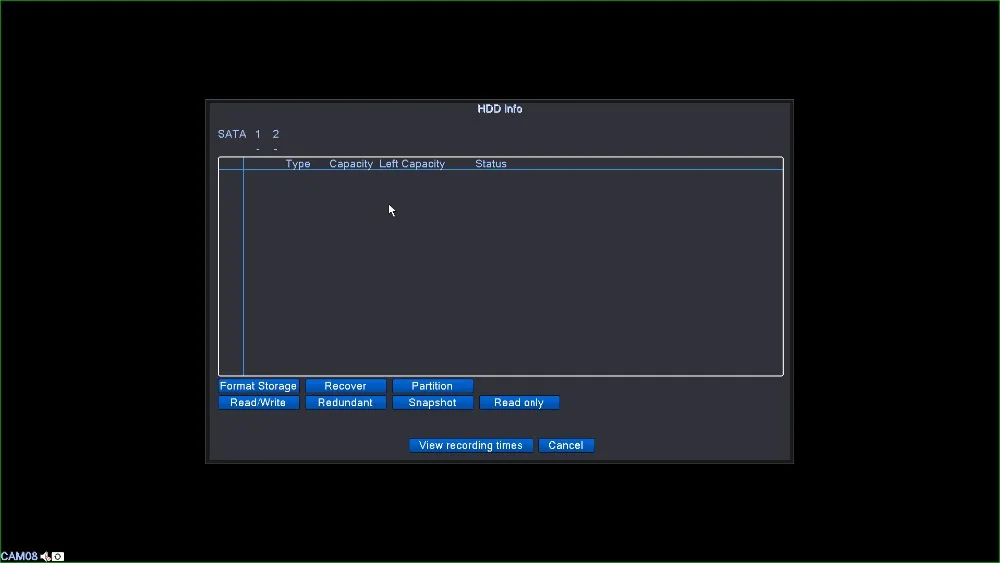Click SATA port number 1
1000x563 pixels.
pyautogui.click(x=258, y=134)
